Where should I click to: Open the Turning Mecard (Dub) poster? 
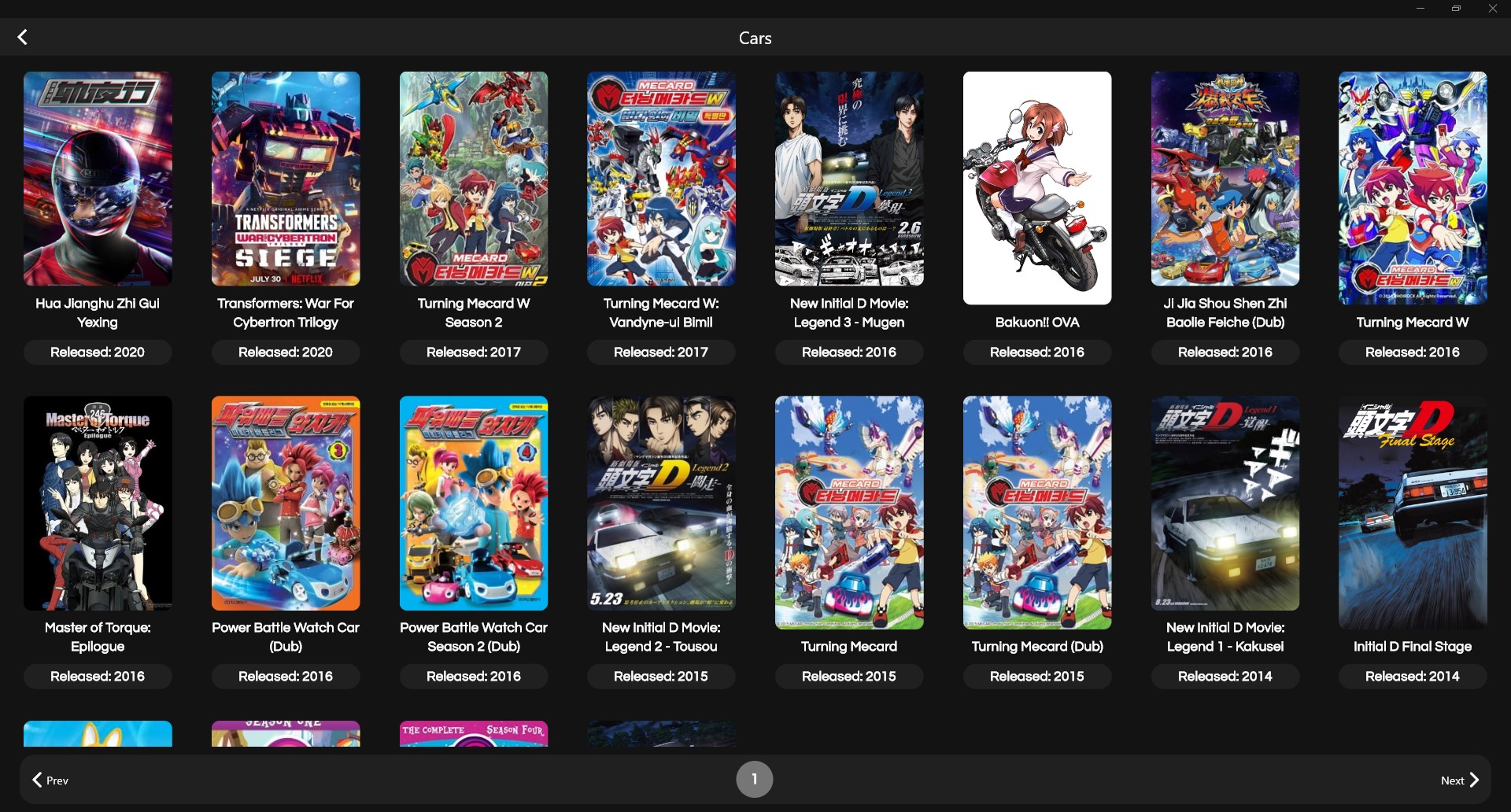(x=1037, y=512)
